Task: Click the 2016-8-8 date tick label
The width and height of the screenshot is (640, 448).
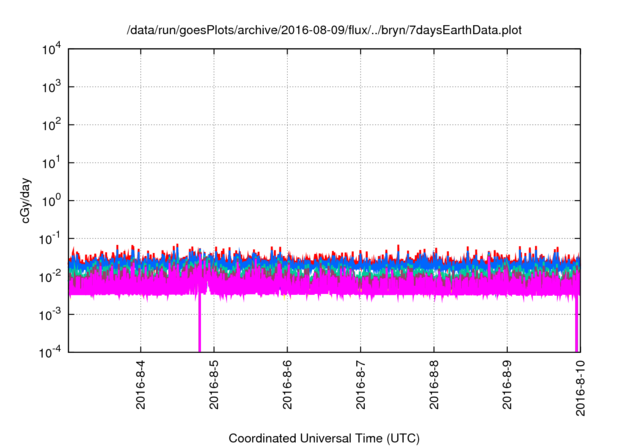Action: pyautogui.click(x=433, y=385)
